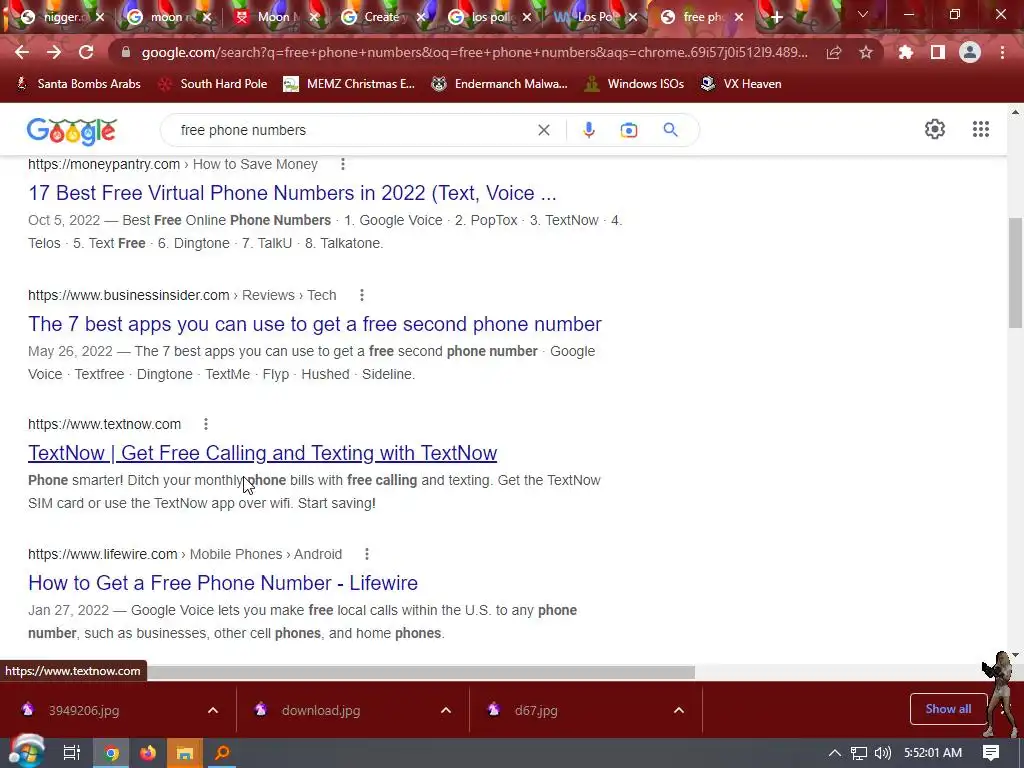Expand options for d67.jpg download

(679, 711)
